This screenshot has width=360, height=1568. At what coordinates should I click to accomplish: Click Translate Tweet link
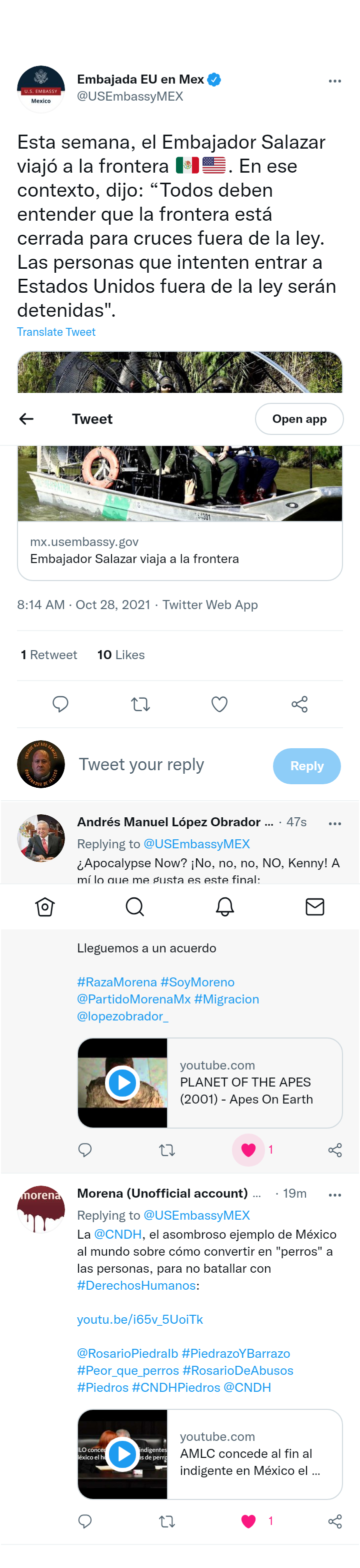56,332
